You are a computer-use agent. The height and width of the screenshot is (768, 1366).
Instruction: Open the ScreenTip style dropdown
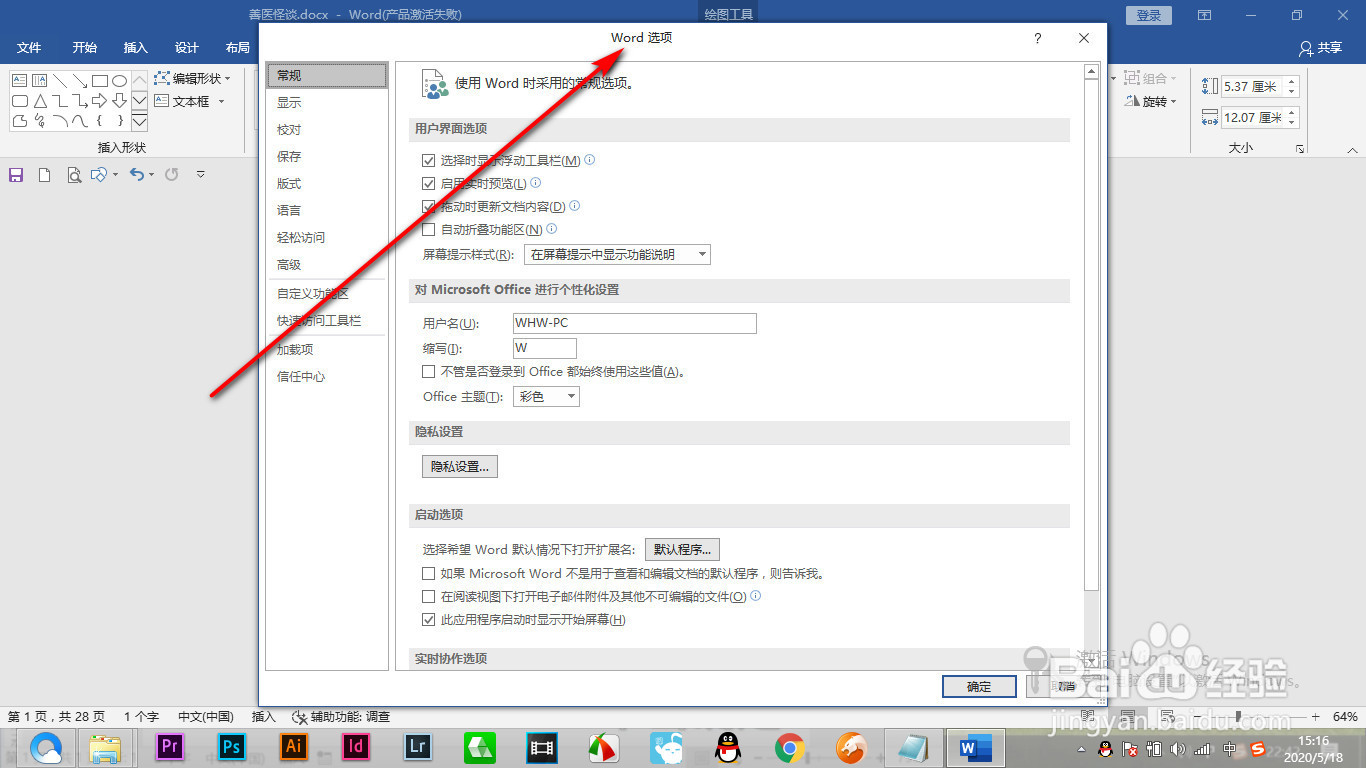point(617,255)
